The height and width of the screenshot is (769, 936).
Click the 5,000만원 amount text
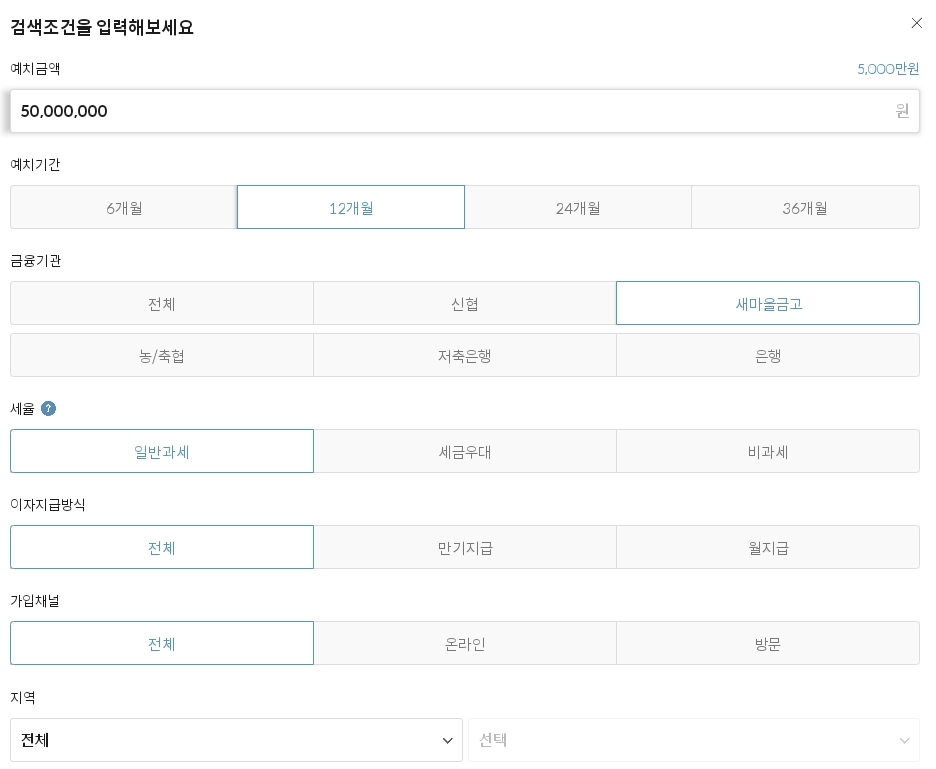click(888, 69)
